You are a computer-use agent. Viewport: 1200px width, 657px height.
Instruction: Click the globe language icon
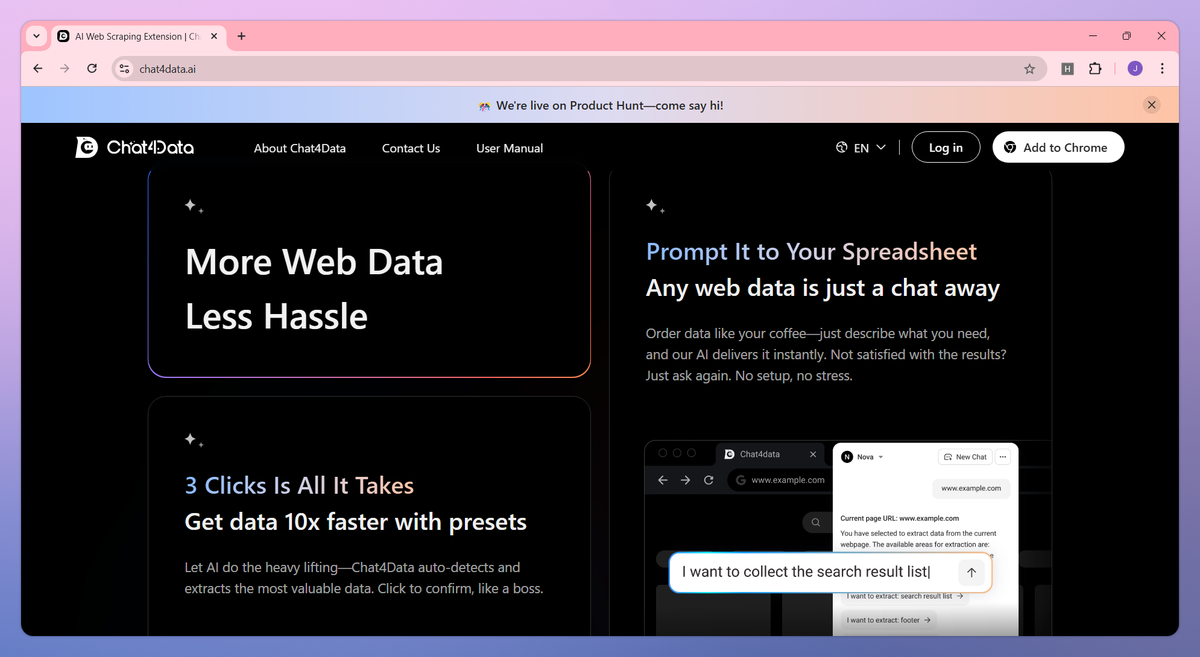coord(841,148)
